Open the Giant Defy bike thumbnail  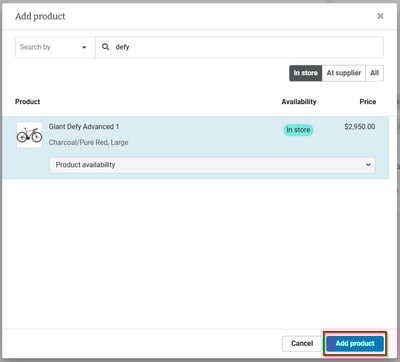click(29, 135)
